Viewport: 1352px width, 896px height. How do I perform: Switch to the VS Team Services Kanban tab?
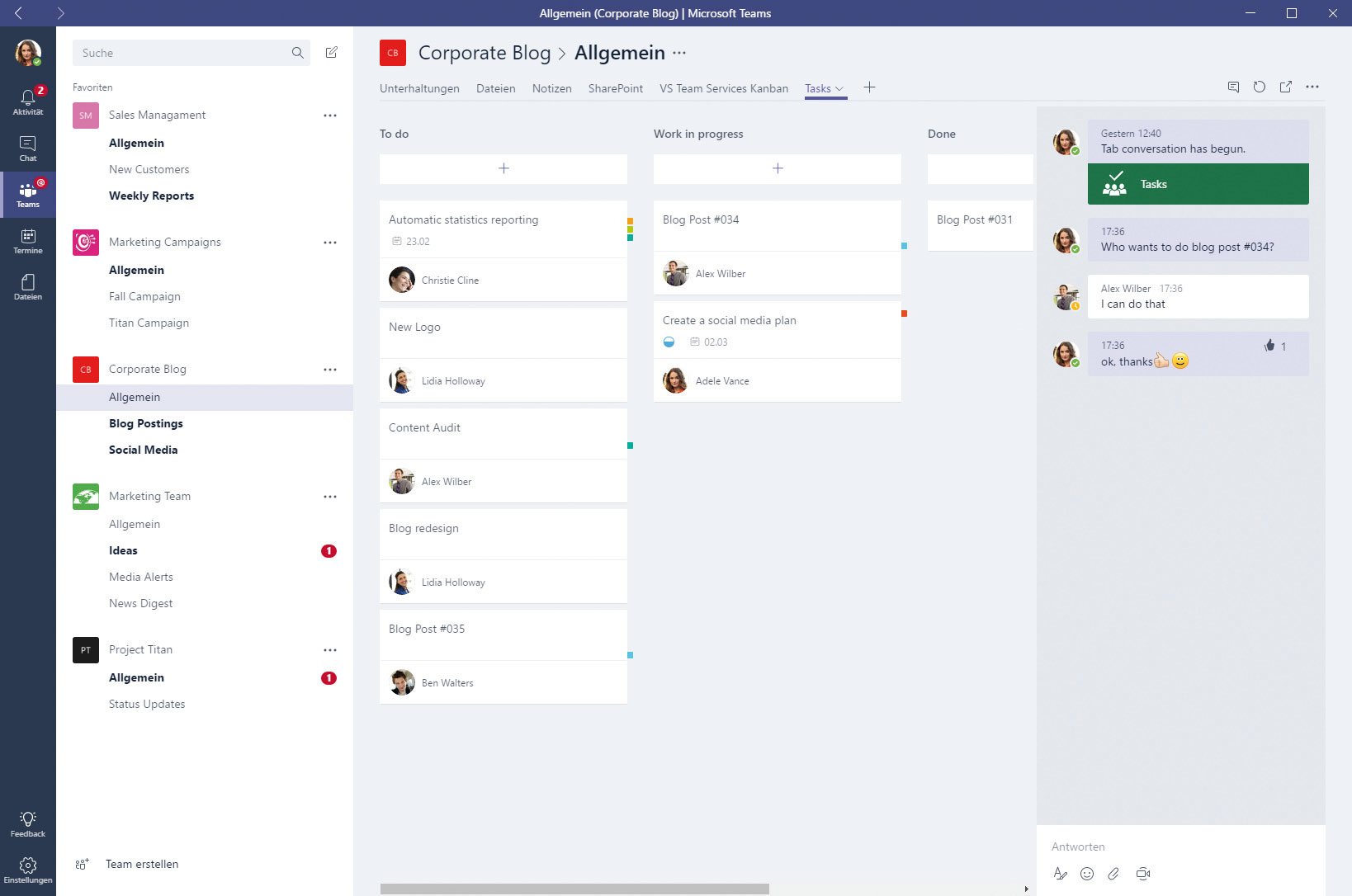point(724,88)
